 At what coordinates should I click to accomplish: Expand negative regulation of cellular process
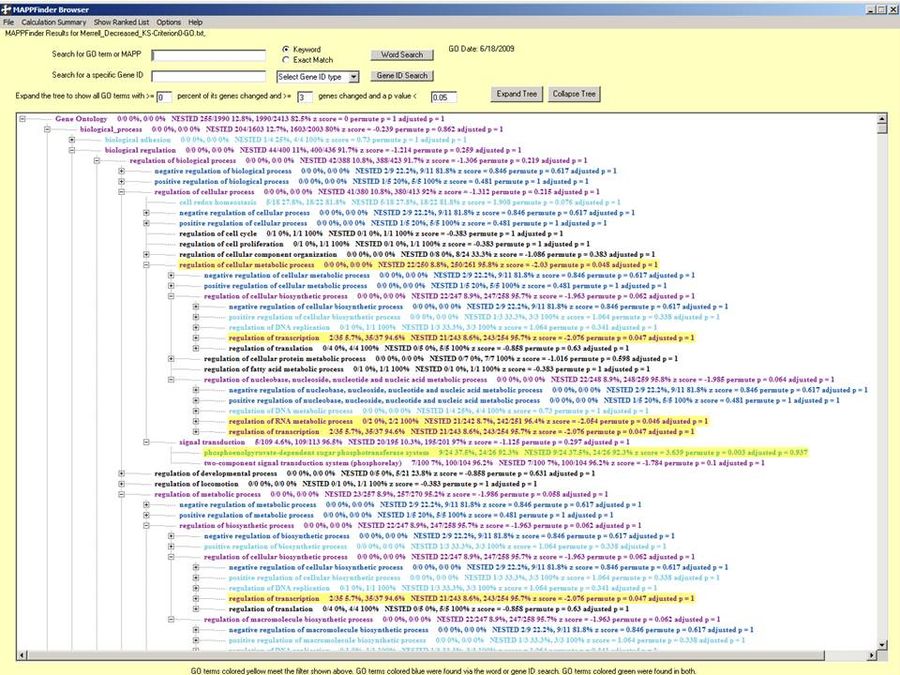[x=146, y=213]
